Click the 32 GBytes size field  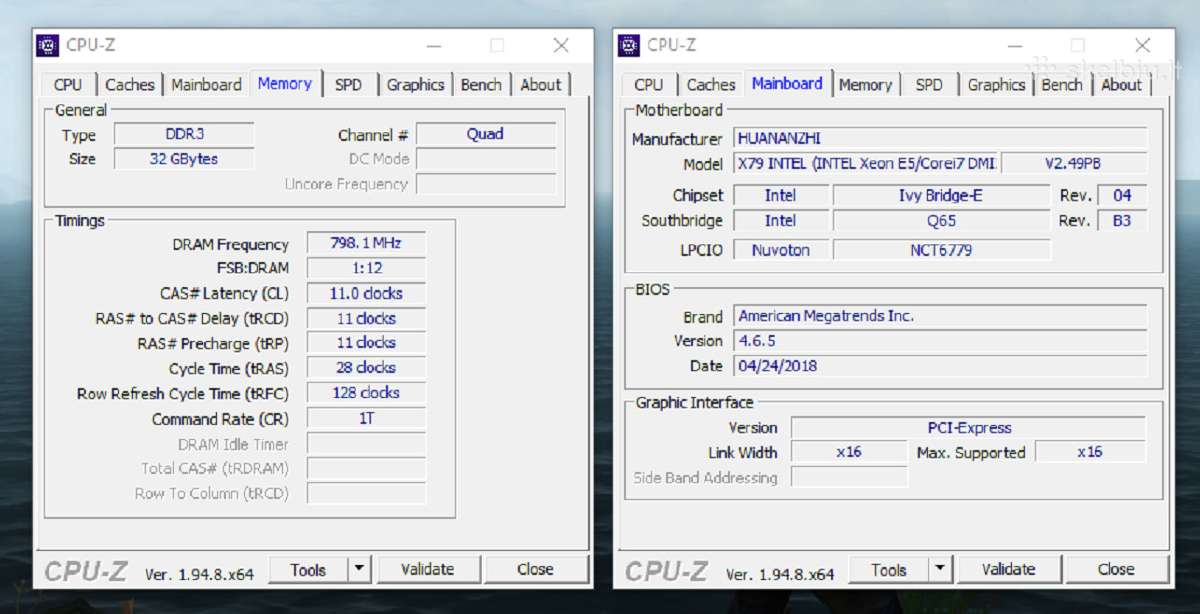tap(184, 159)
